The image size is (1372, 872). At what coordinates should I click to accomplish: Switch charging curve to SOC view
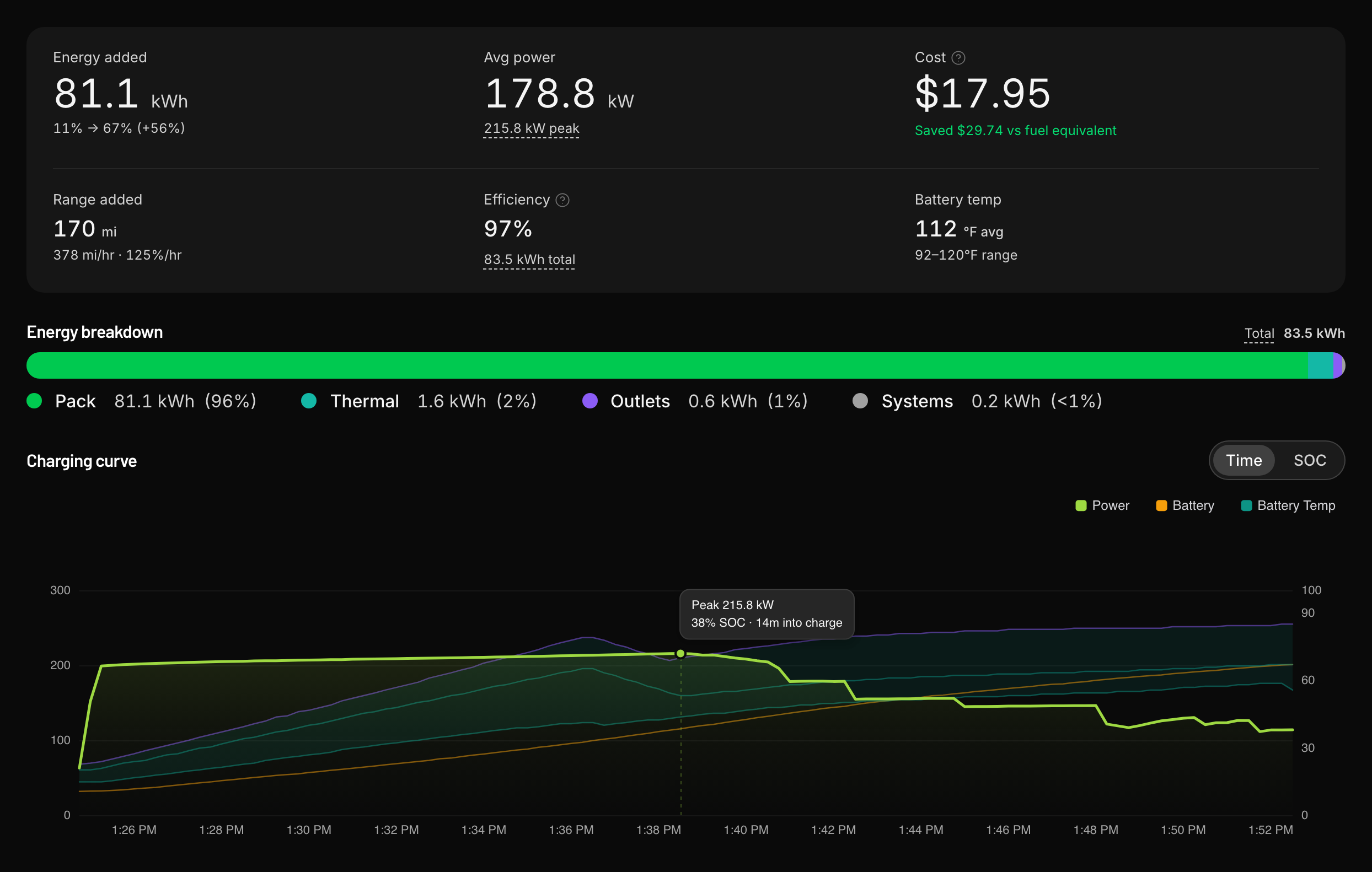(x=1309, y=460)
